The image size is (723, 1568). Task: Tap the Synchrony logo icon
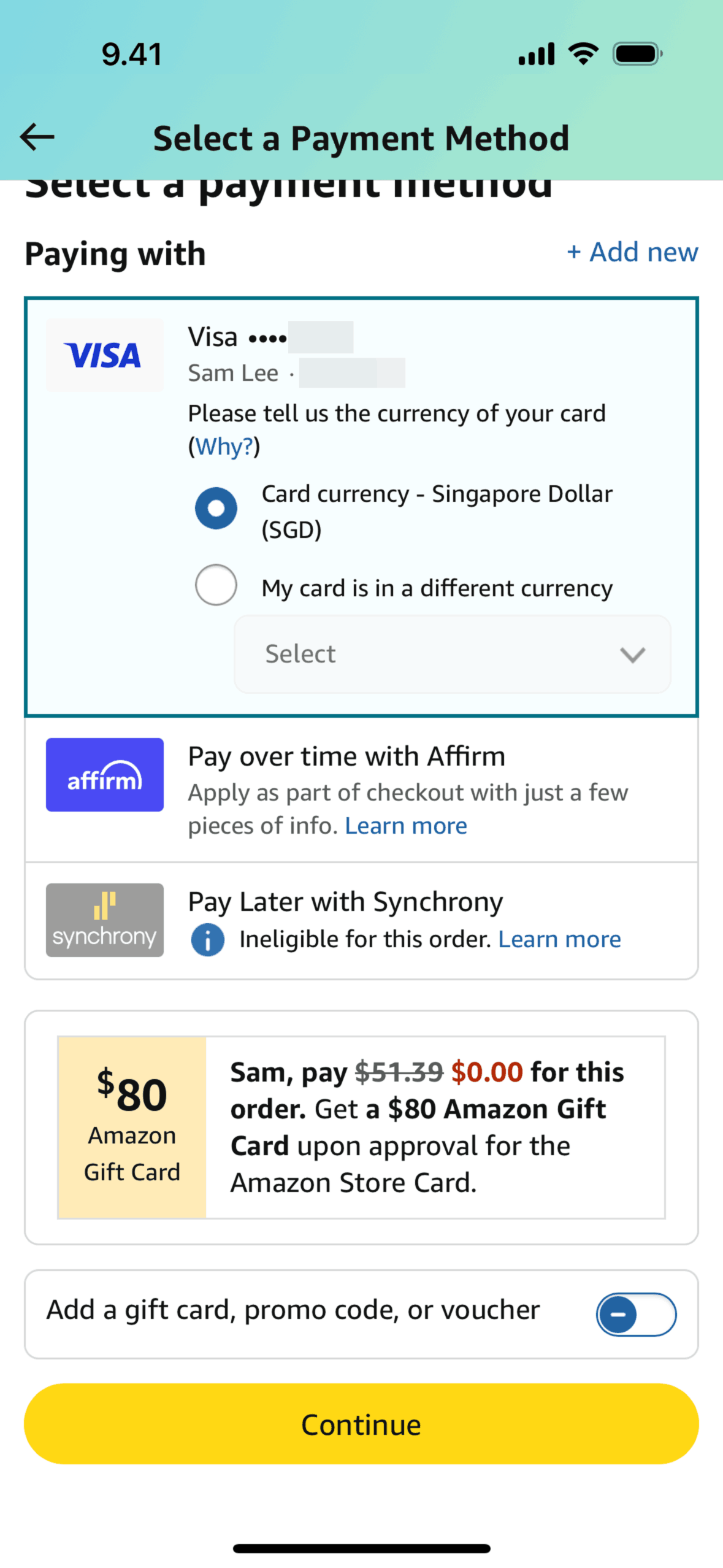click(104, 920)
